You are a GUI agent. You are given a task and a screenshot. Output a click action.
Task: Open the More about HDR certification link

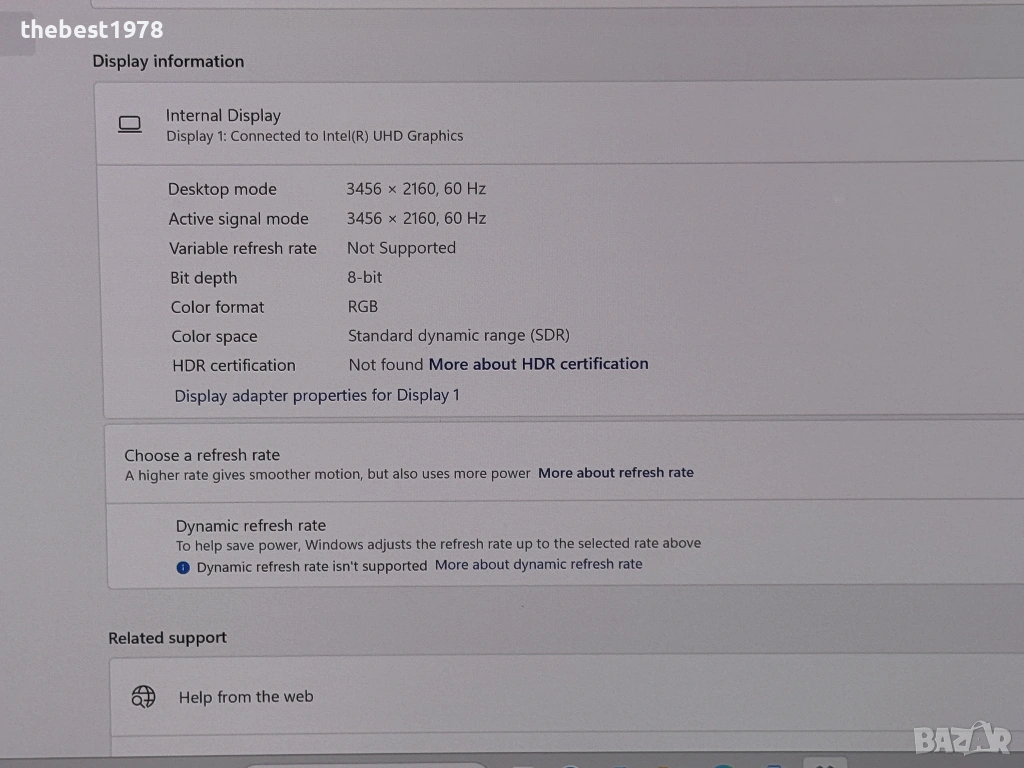[538, 364]
